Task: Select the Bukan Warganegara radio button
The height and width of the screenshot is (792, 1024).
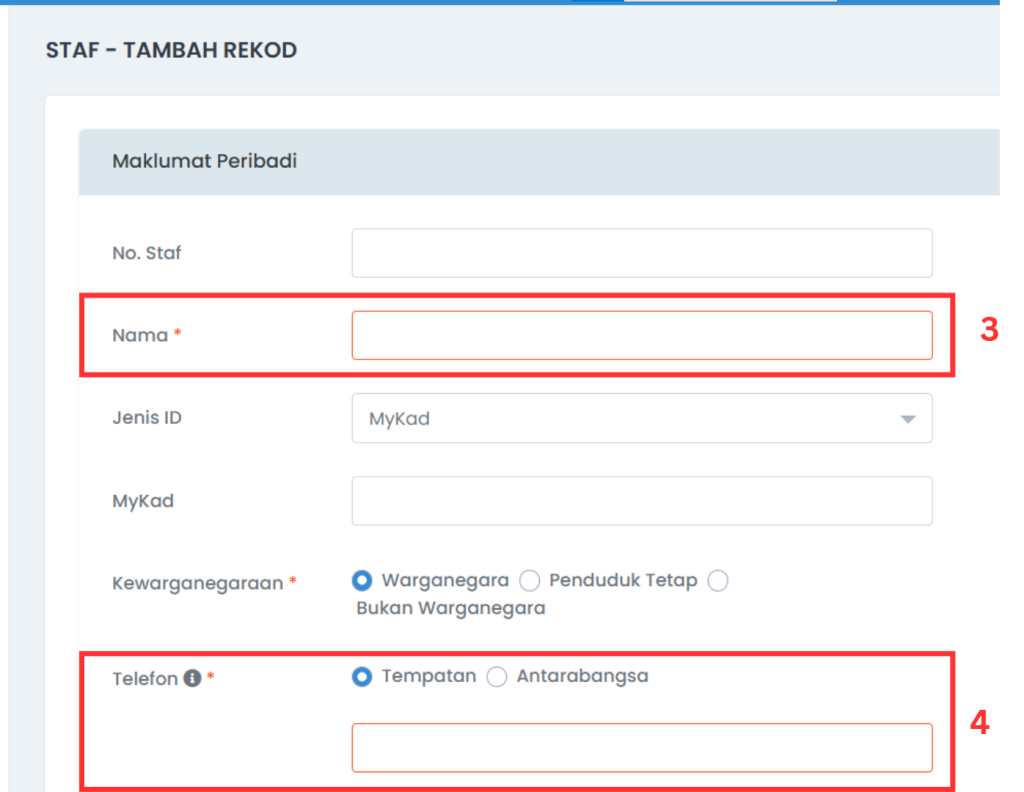Action: pyautogui.click(x=718, y=580)
